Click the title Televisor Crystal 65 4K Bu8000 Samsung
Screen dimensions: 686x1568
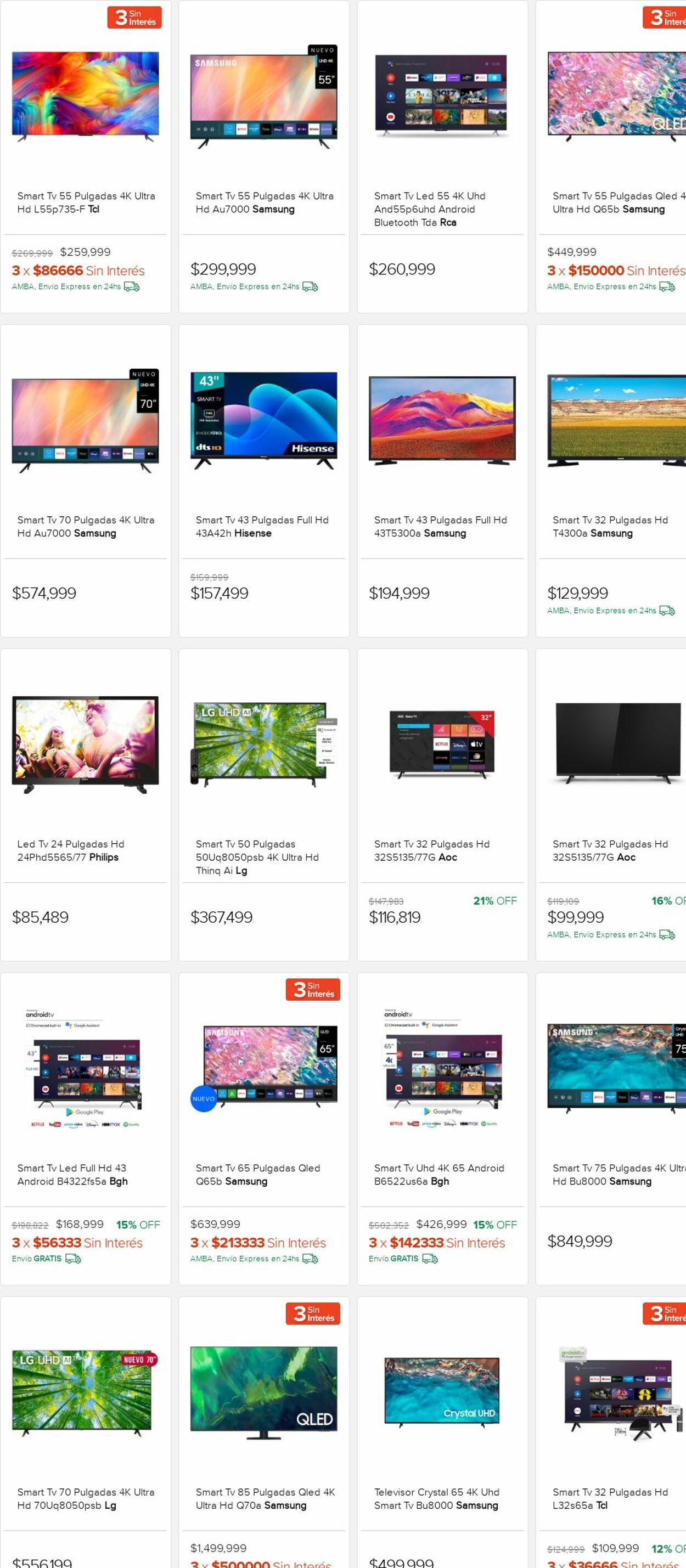[436, 1499]
